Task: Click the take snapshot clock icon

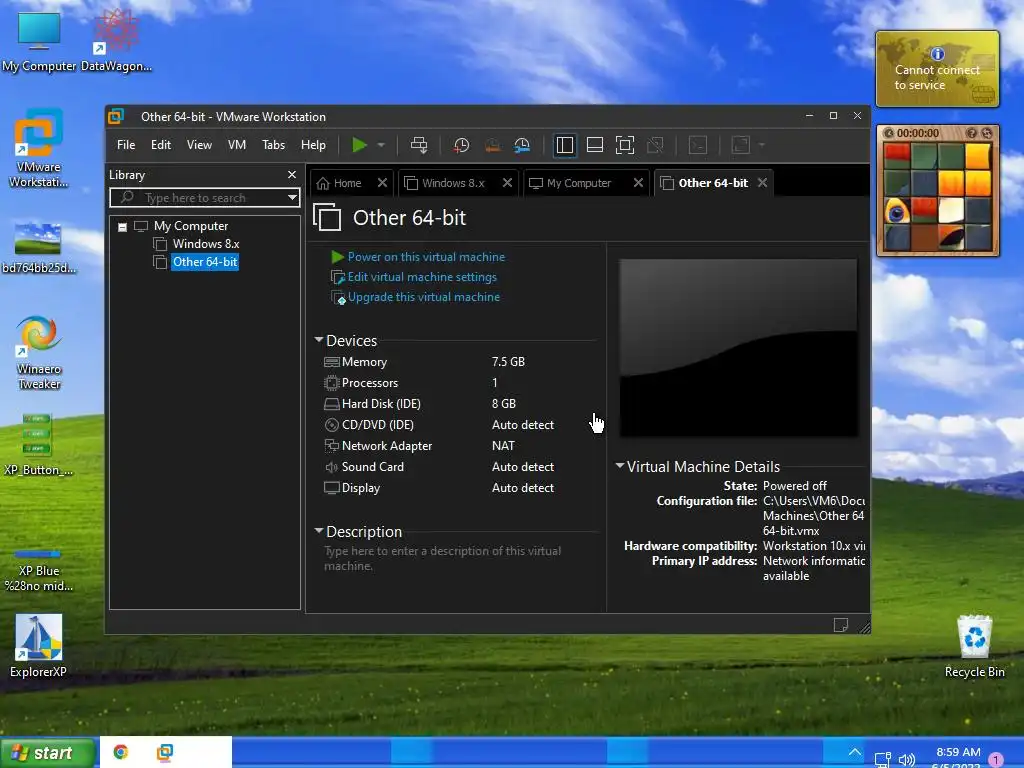Action: pos(461,145)
